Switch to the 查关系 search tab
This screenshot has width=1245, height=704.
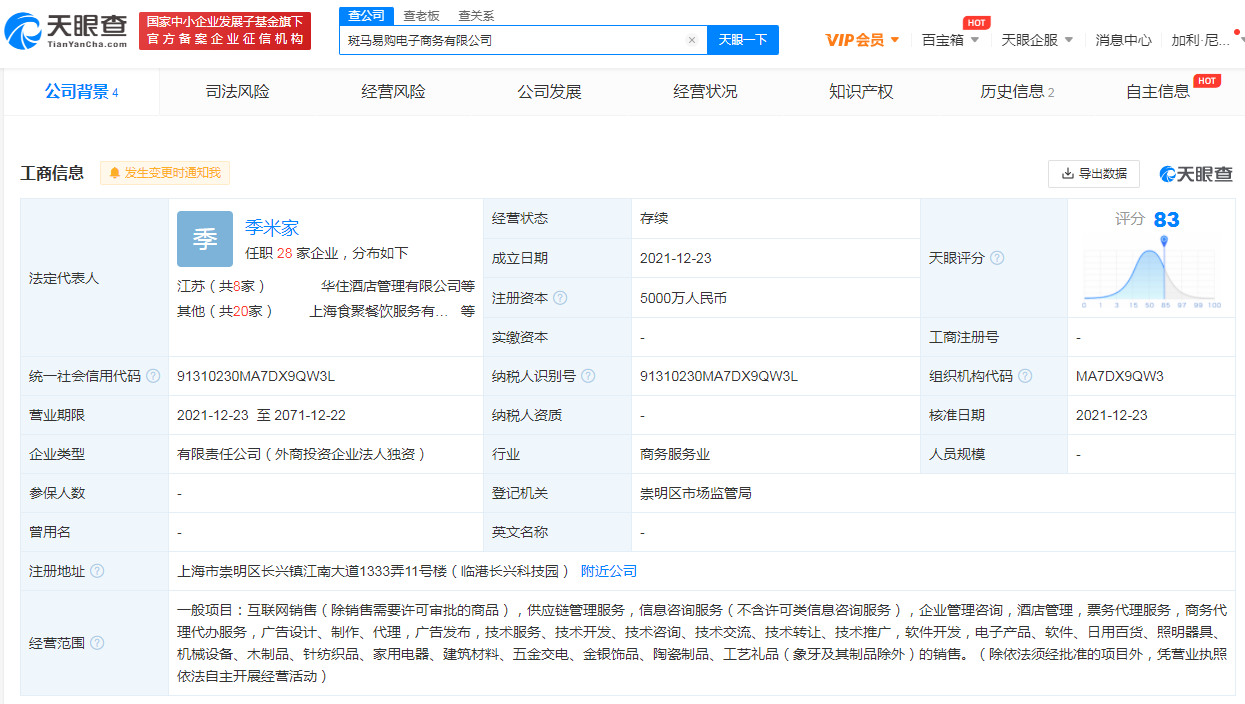(476, 16)
